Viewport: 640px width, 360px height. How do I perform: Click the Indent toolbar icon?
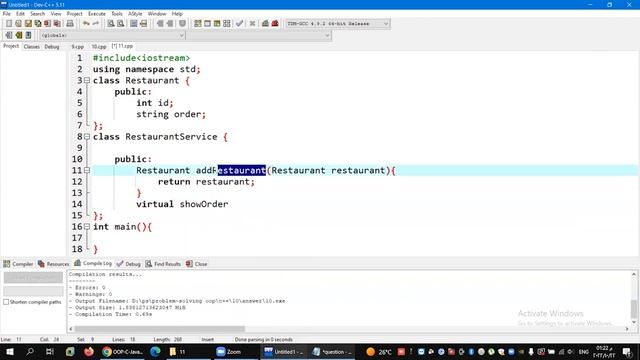160,24
